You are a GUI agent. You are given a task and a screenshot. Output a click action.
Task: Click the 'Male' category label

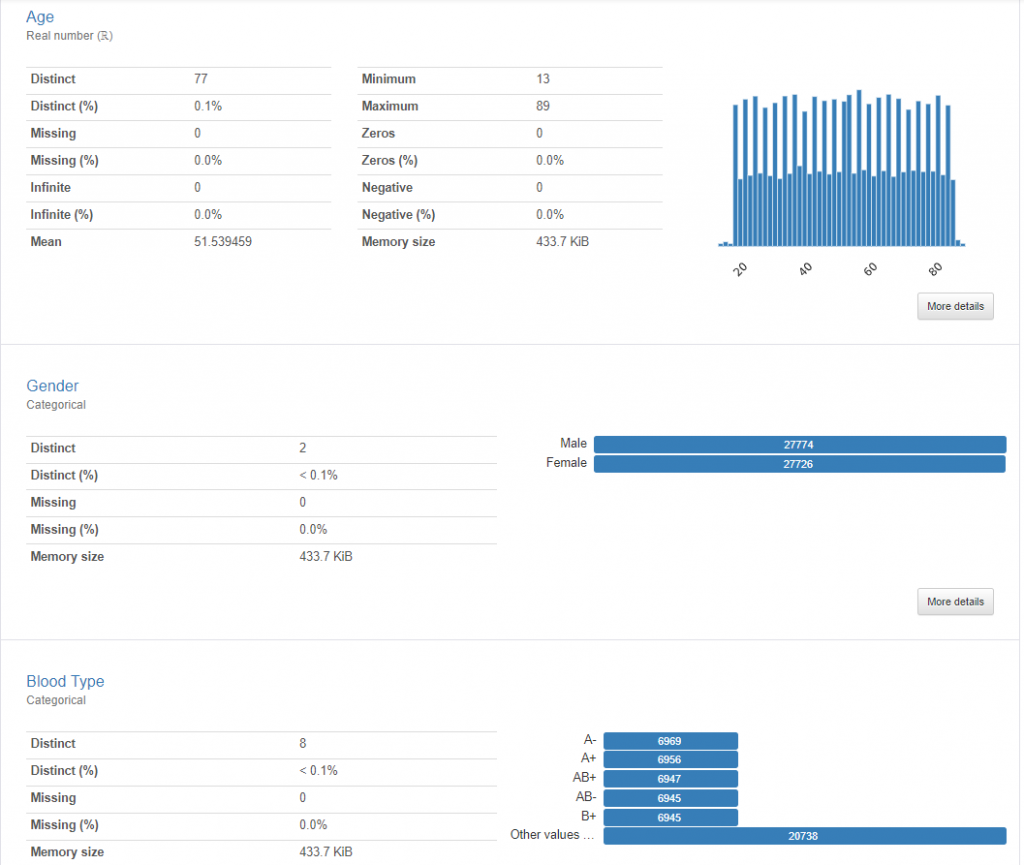coord(573,443)
